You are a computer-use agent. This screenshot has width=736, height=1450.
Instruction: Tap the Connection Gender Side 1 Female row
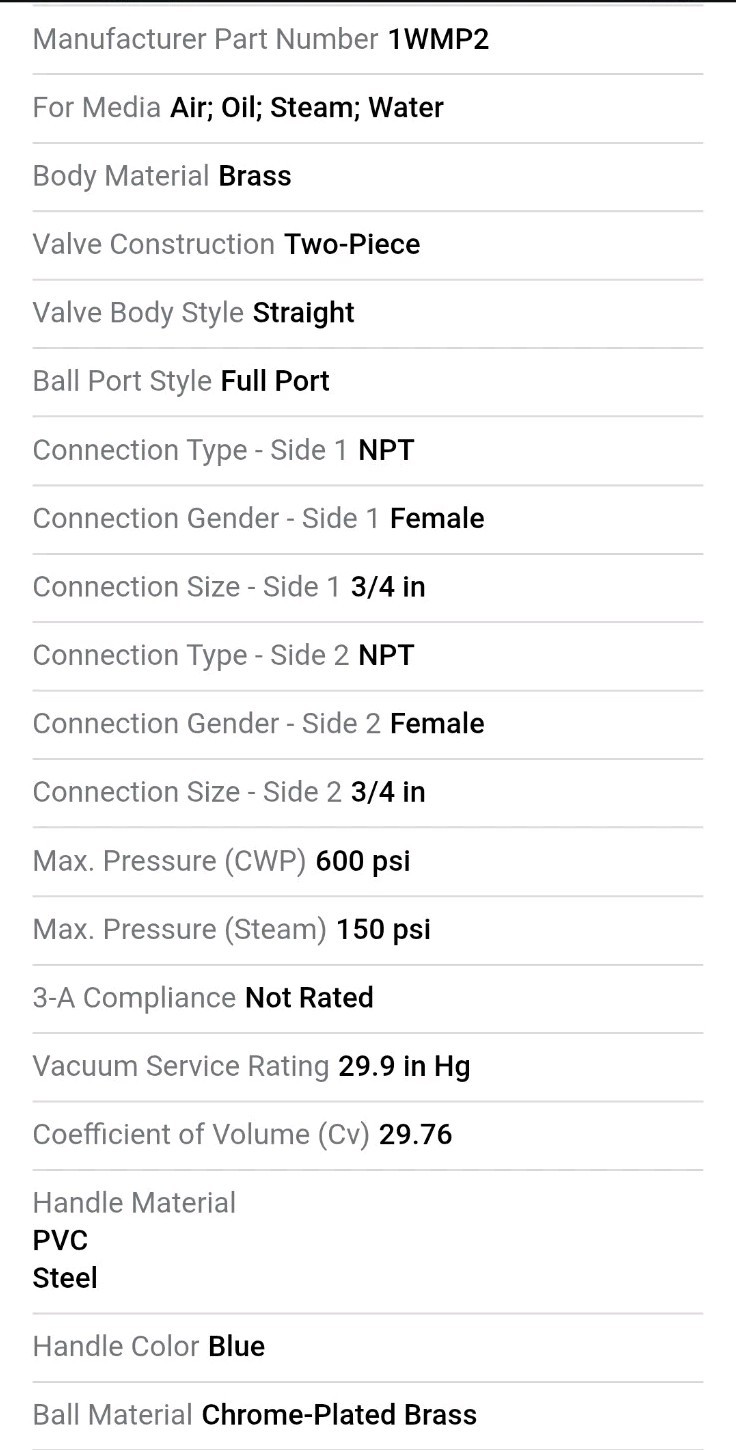368,519
